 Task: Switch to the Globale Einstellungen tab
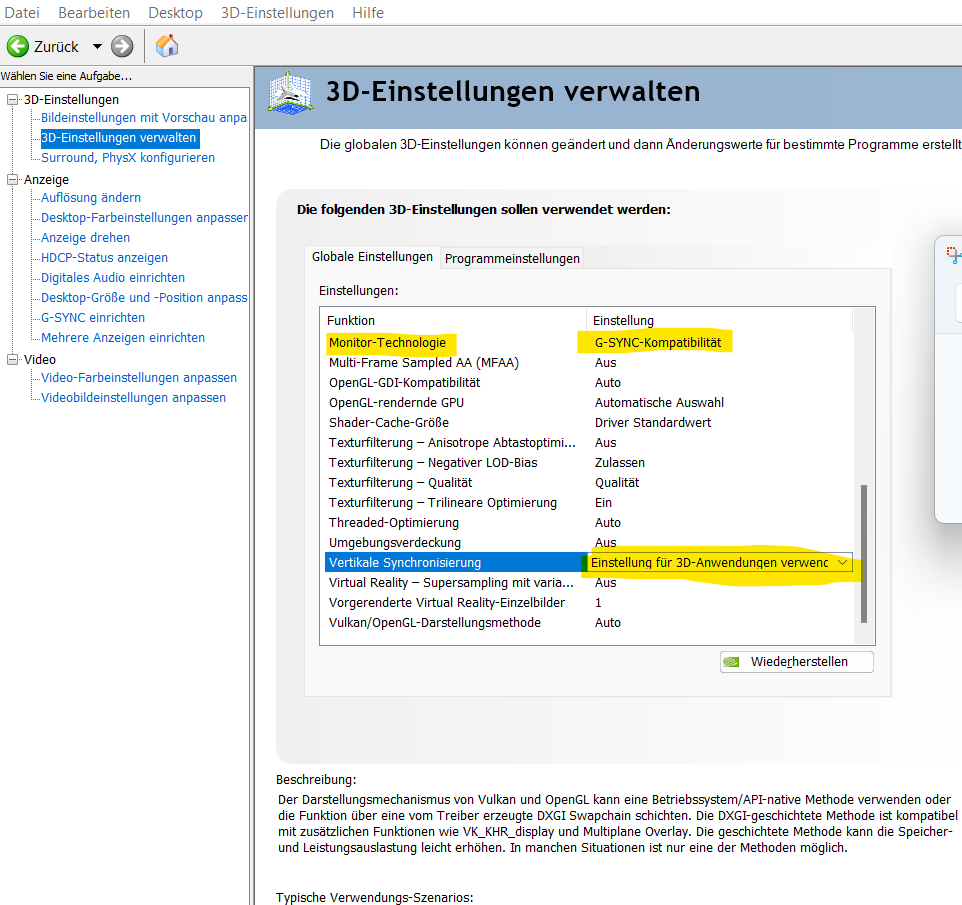[x=372, y=257]
